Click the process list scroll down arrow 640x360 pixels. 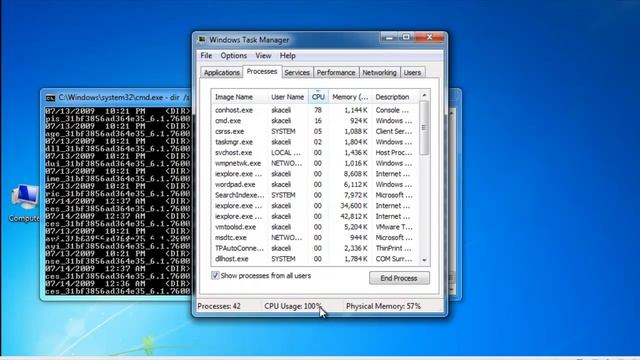[x=424, y=260]
